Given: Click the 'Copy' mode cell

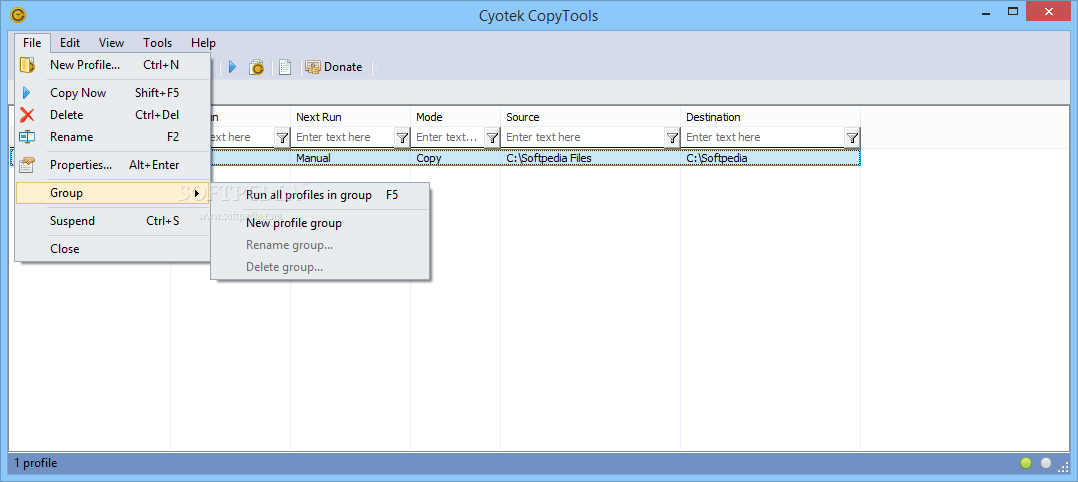Looking at the screenshot, I should point(456,158).
